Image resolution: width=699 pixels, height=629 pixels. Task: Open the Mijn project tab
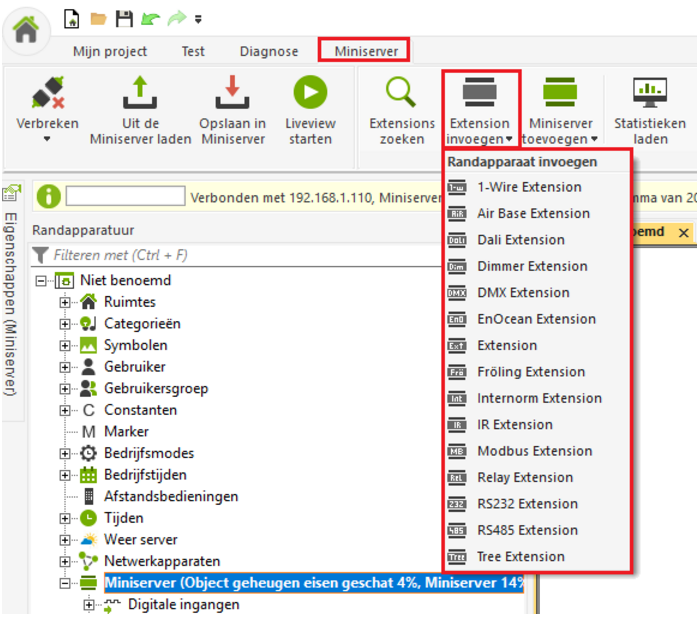click(x=110, y=51)
